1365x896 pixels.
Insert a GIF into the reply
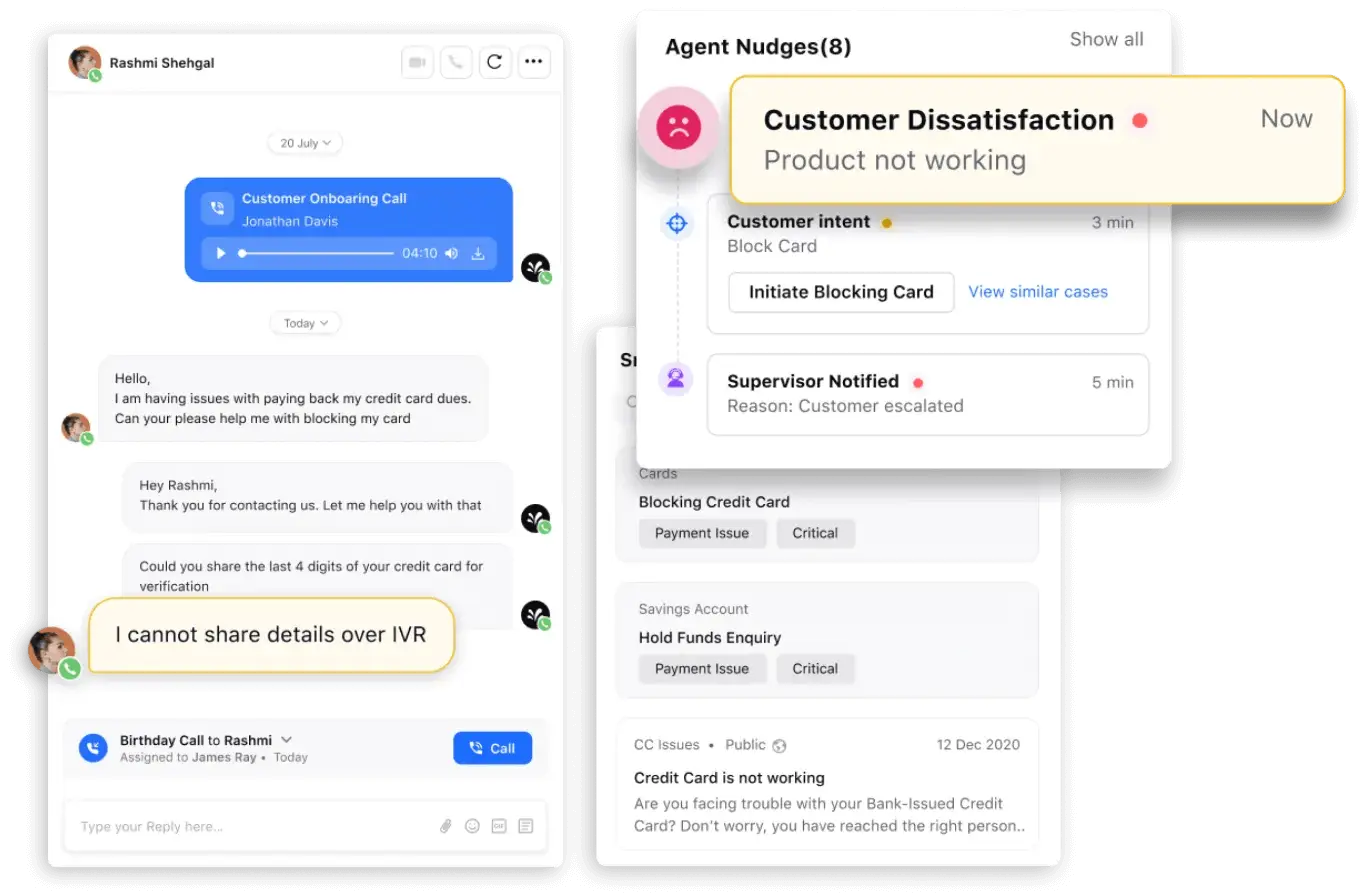[498, 826]
